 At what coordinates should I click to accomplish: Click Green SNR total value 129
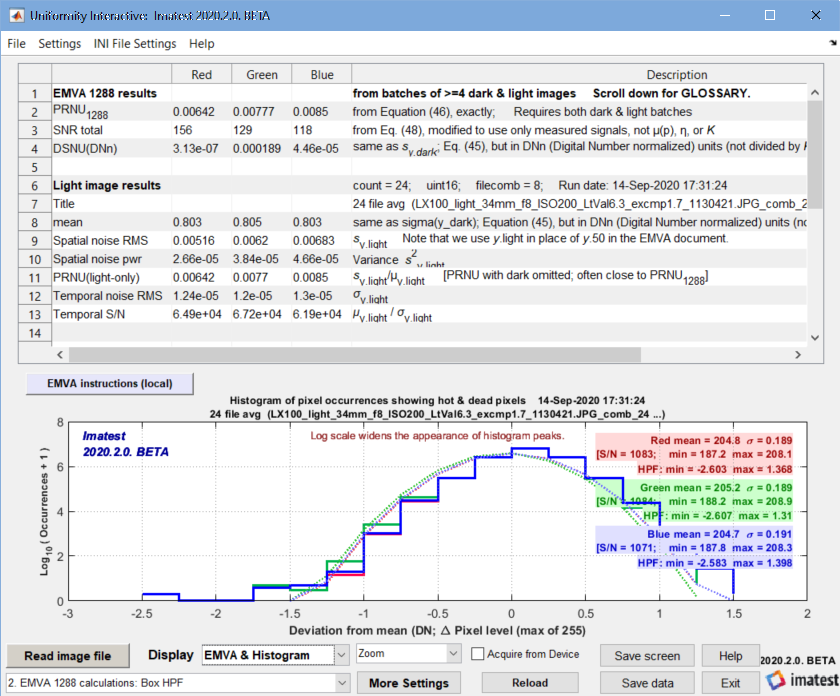point(261,130)
